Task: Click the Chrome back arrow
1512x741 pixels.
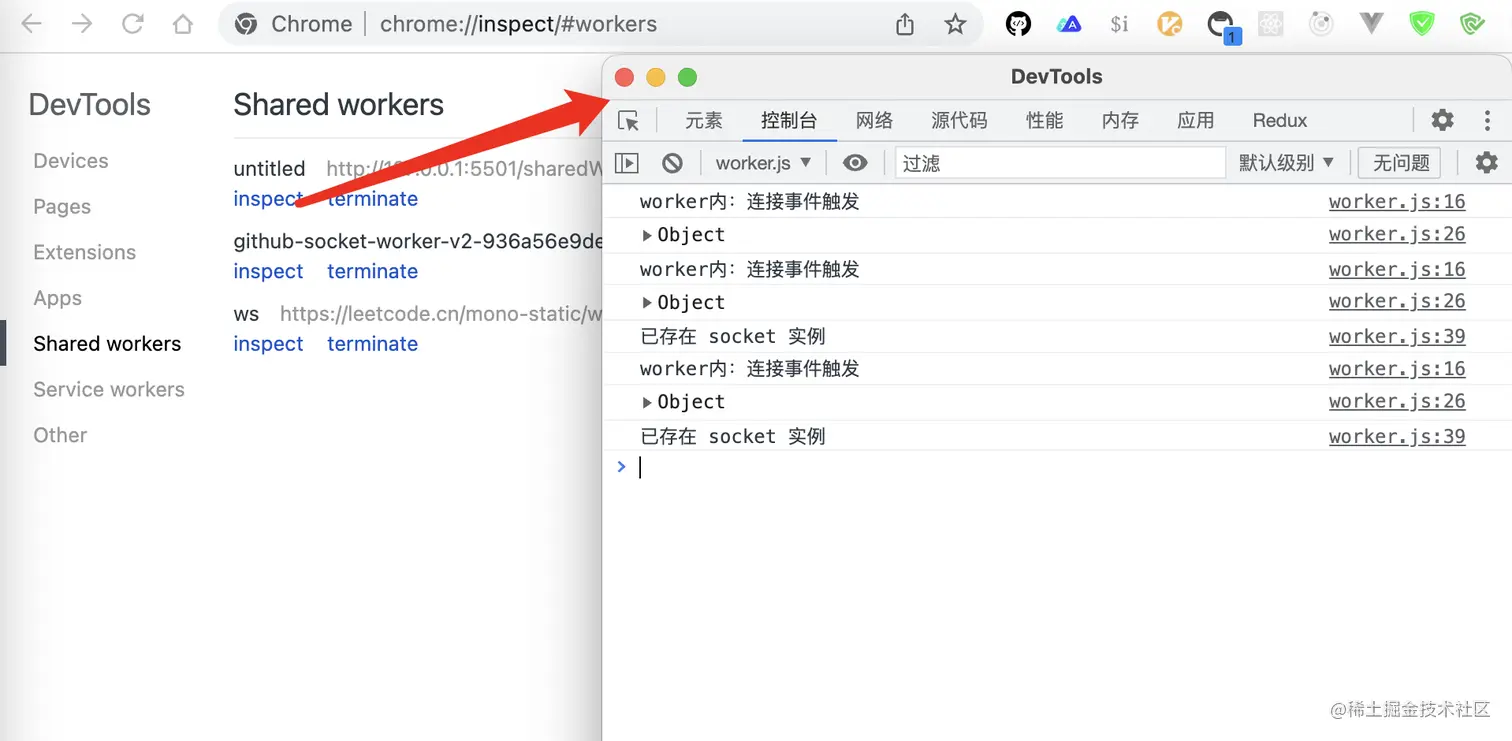Action: coord(31,24)
